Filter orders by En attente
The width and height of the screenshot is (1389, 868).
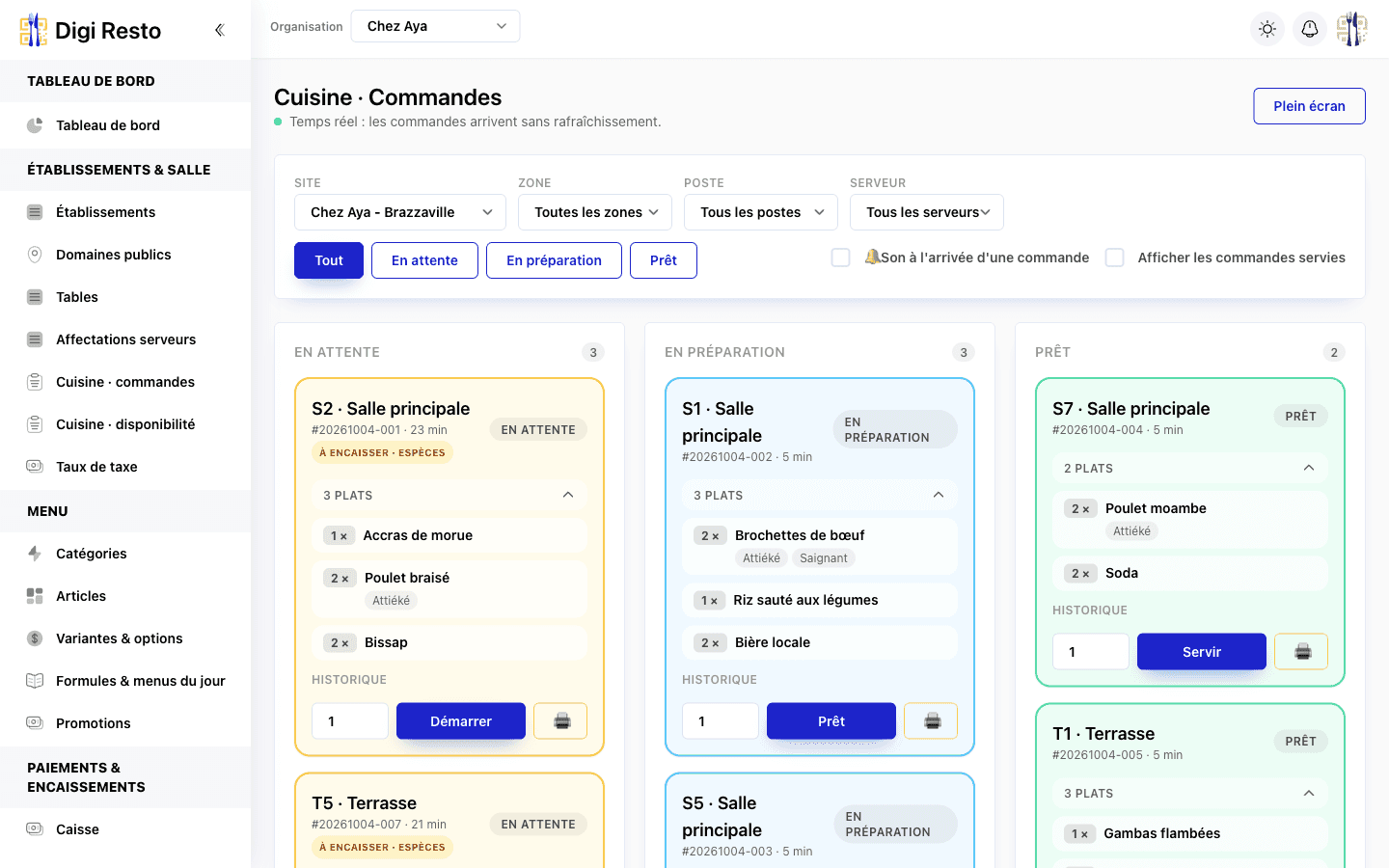pos(424,260)
